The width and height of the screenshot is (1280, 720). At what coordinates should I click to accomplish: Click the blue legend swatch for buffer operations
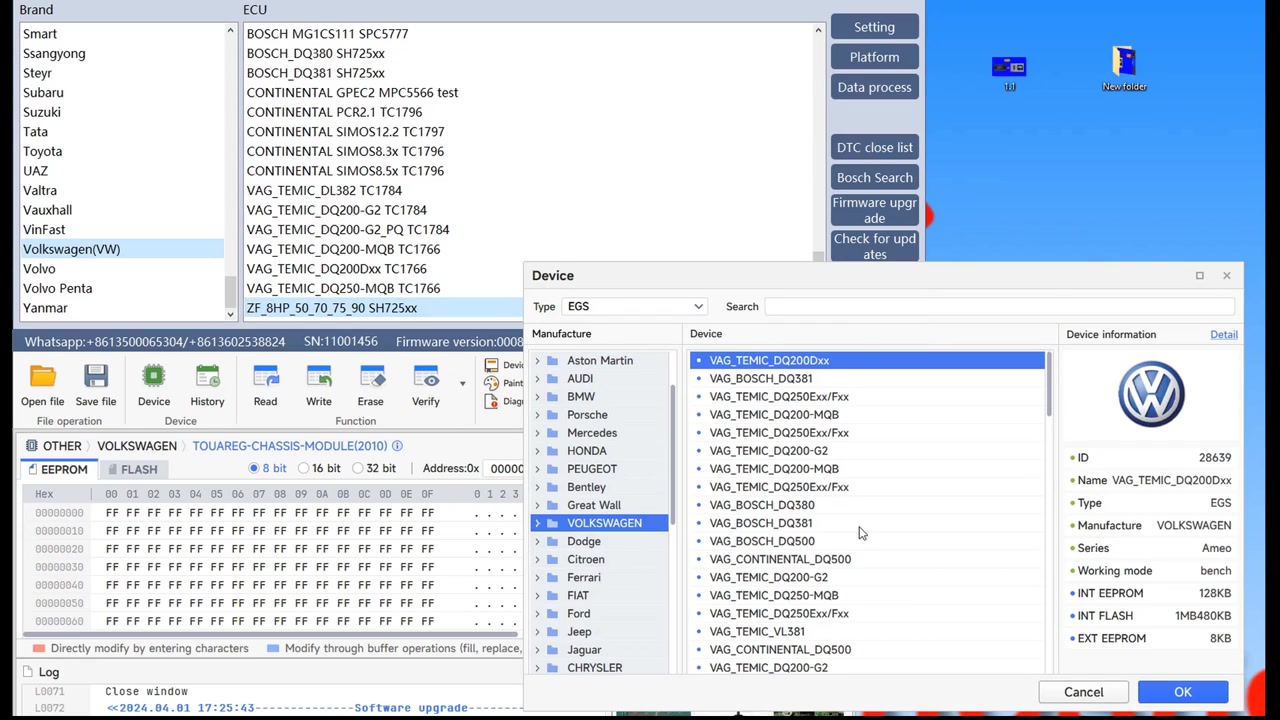pos(272,648)
